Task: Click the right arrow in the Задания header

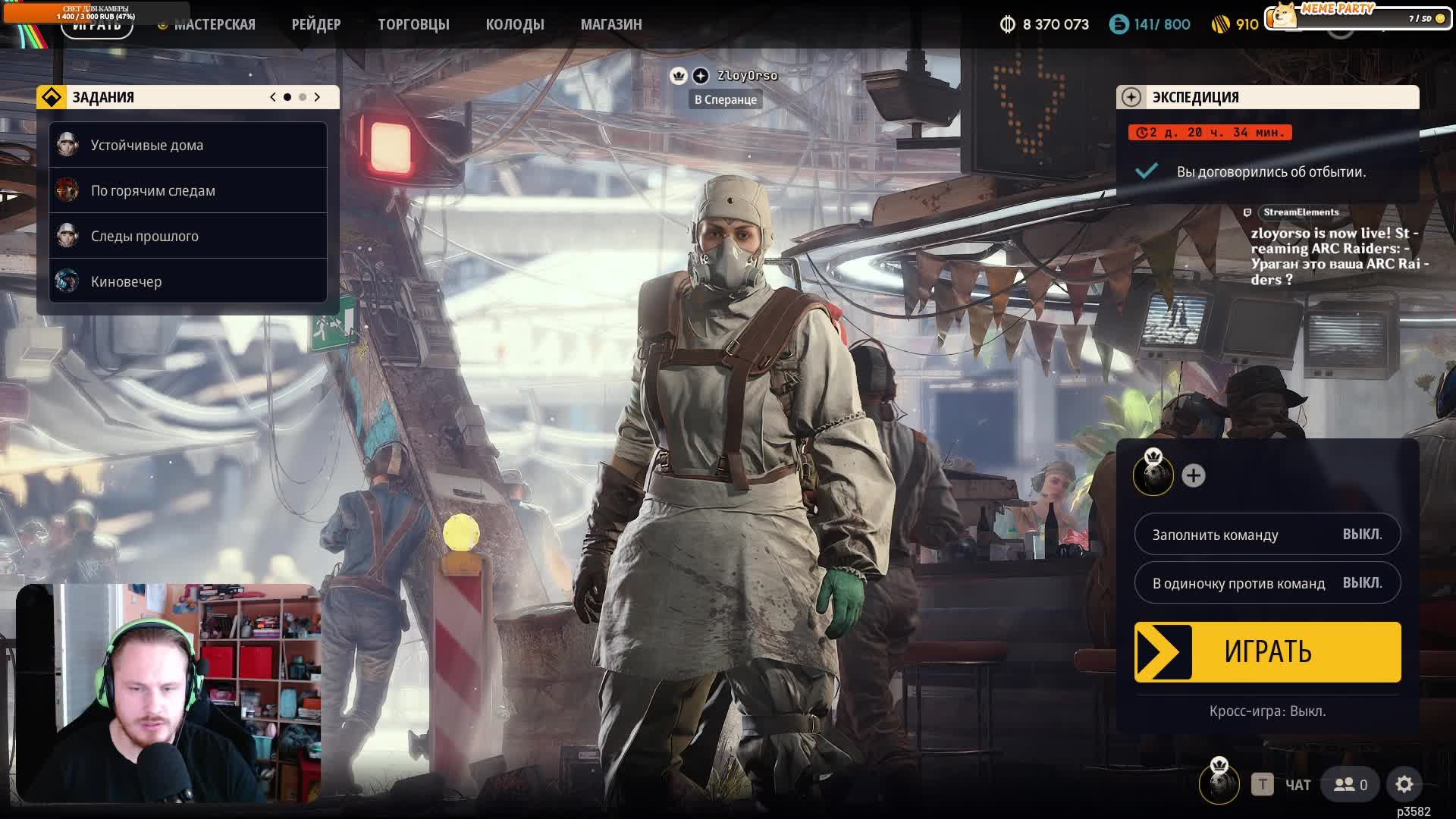Action: 318,97
